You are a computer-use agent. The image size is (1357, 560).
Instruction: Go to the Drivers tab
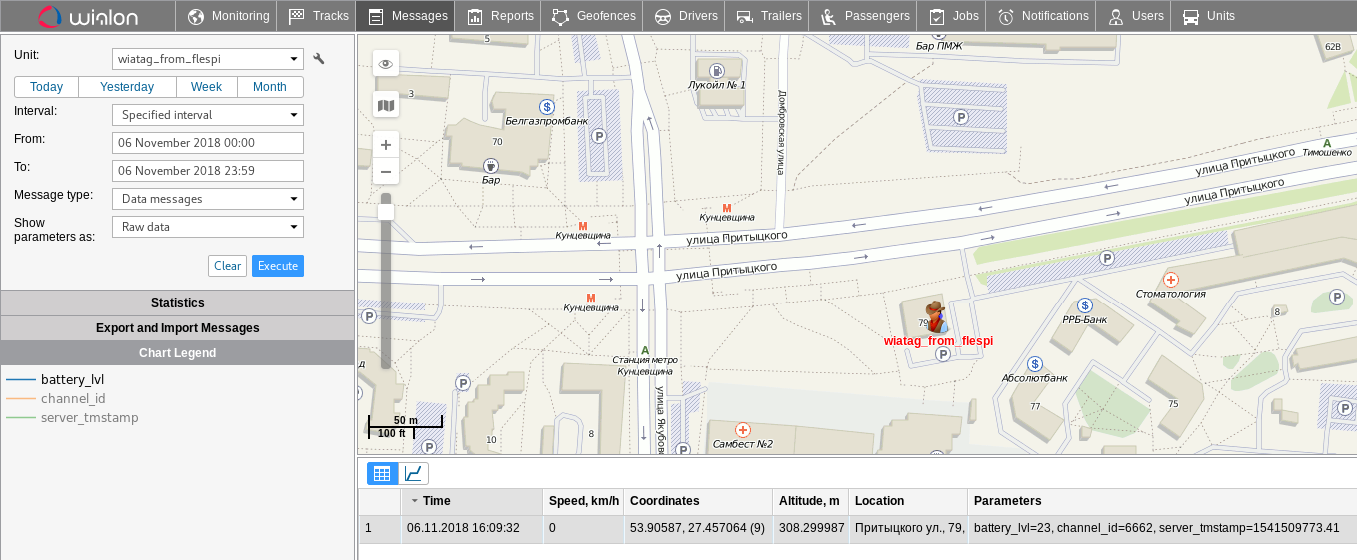[685, 16]
